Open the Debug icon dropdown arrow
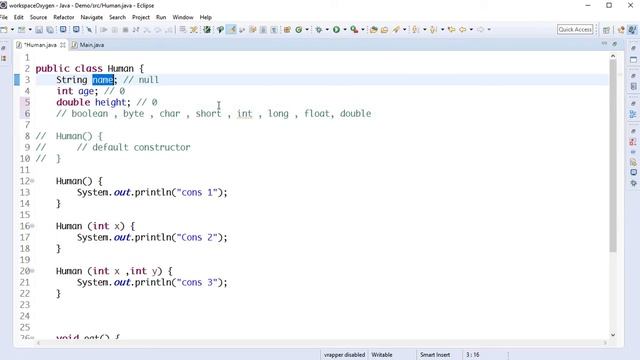This screenshot has height=360, width=640. 327,29
